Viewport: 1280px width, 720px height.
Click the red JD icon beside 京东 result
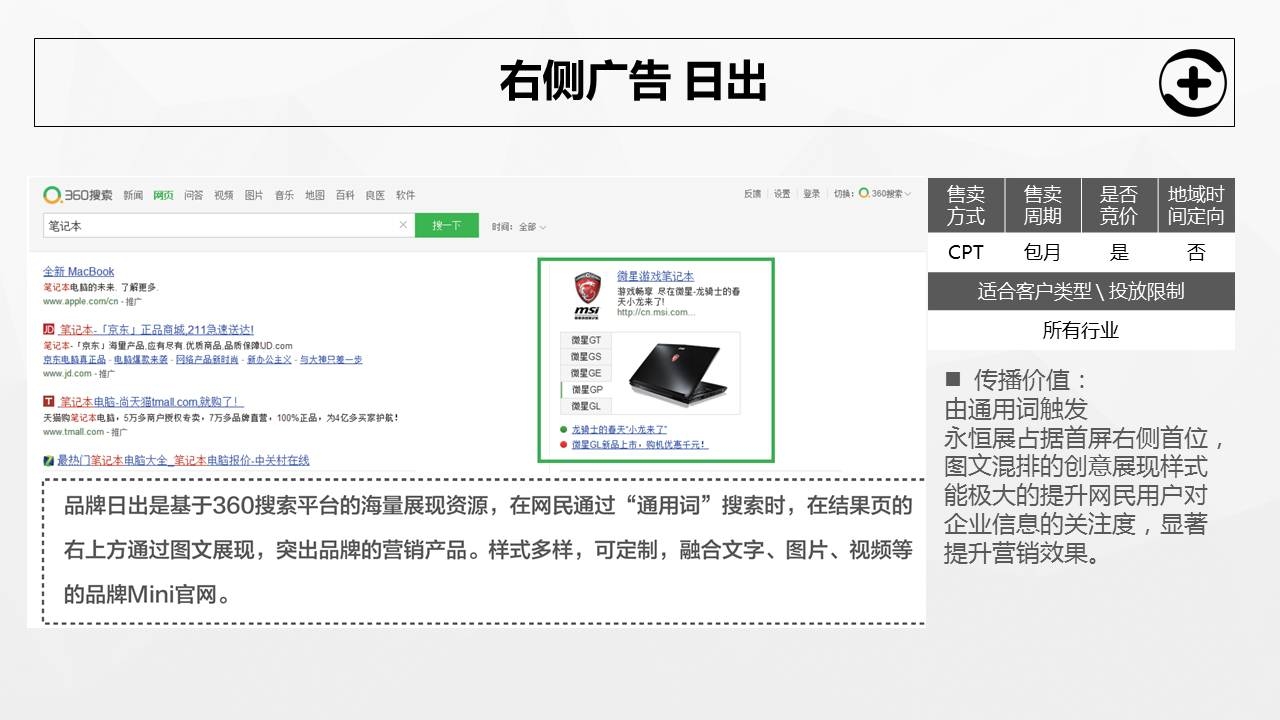point(48,329)
